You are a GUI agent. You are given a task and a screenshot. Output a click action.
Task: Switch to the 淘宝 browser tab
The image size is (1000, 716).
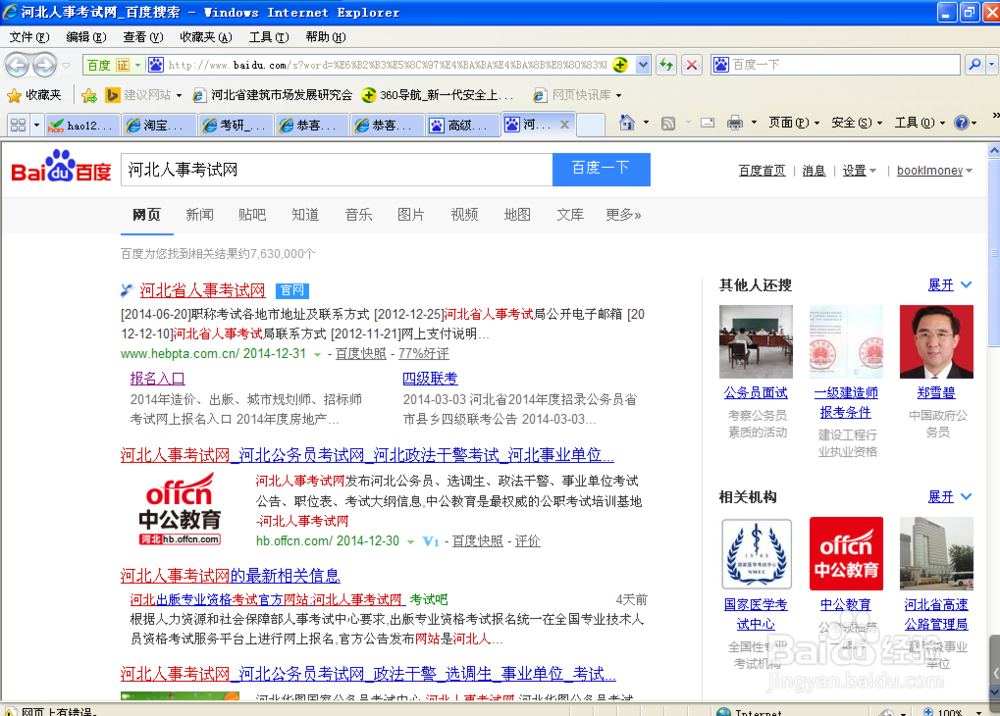tap(160, 125)
